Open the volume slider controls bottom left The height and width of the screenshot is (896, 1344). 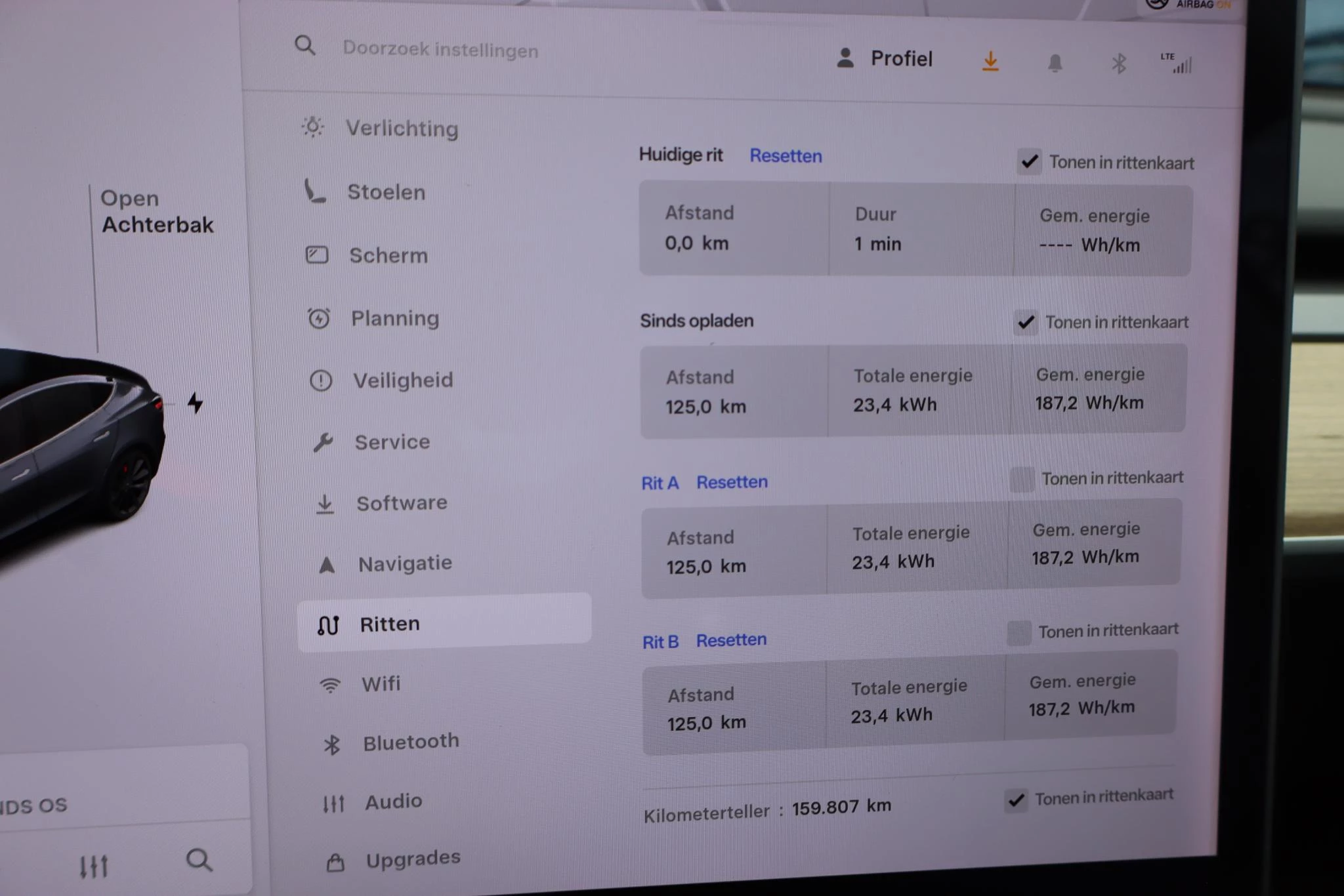coord(93,865)
